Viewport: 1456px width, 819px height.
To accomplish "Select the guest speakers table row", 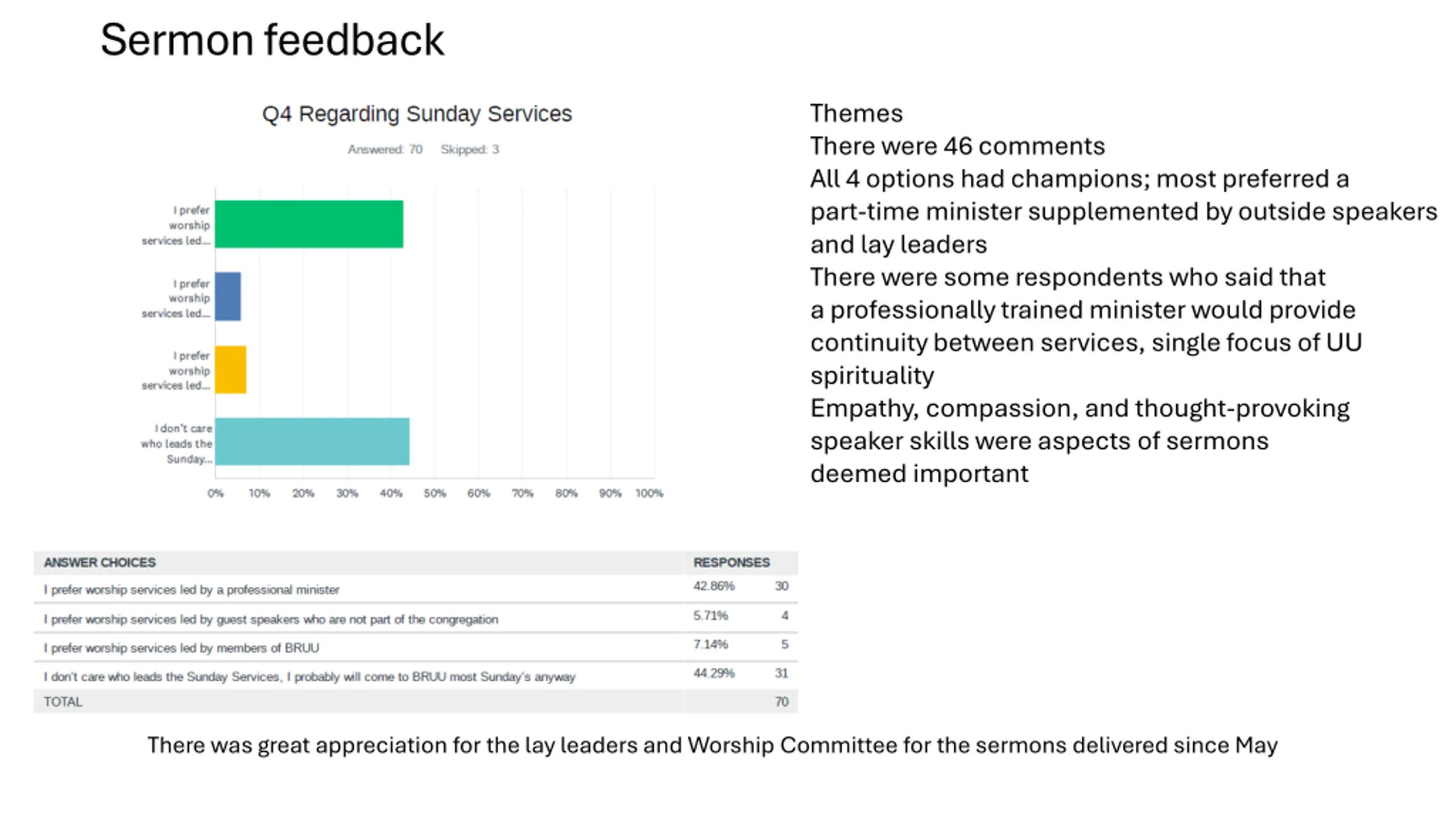I will tap(271, 619).
